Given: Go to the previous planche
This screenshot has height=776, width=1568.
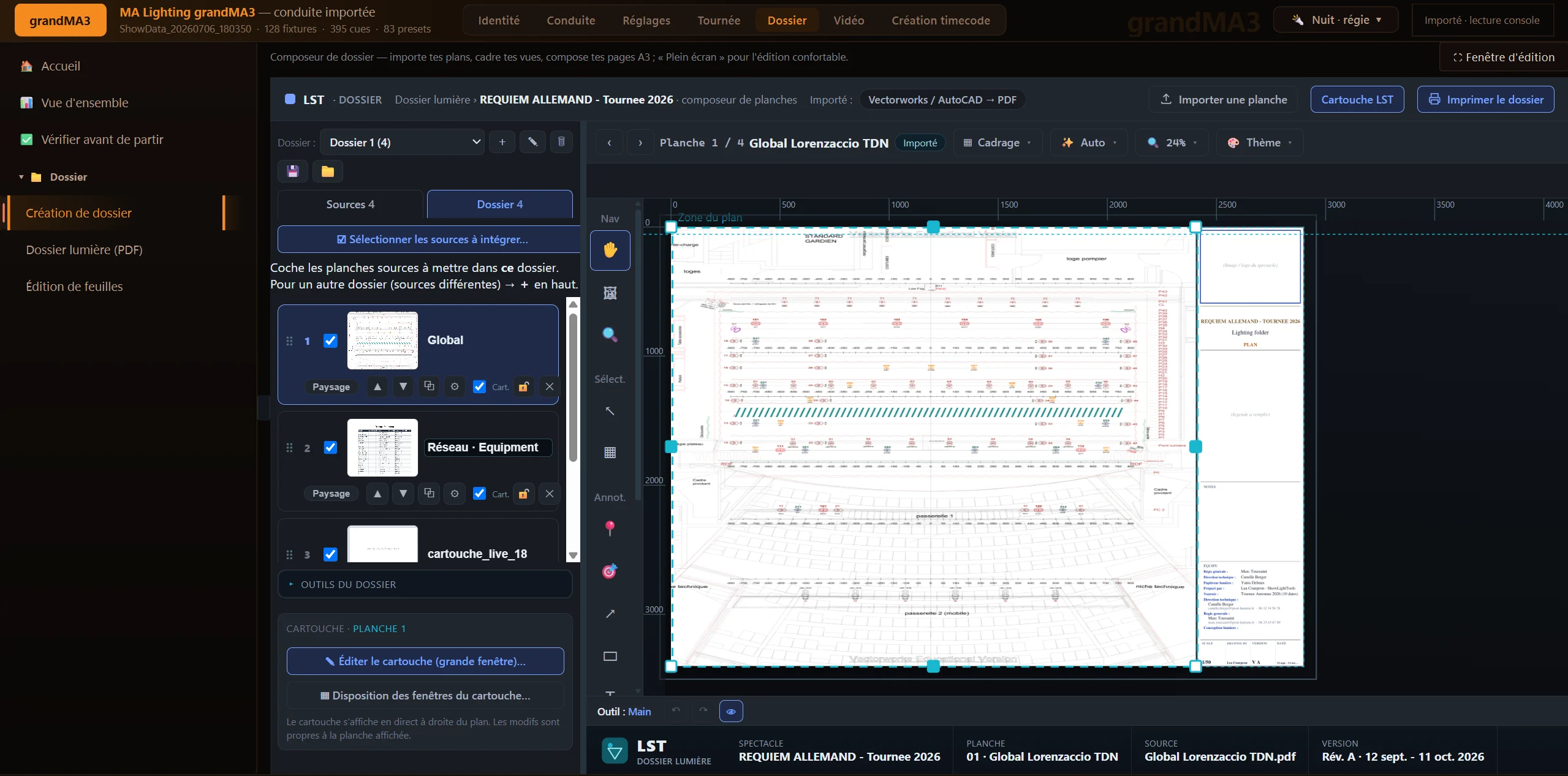Looking at the screenshot, I should click(609, 143).
